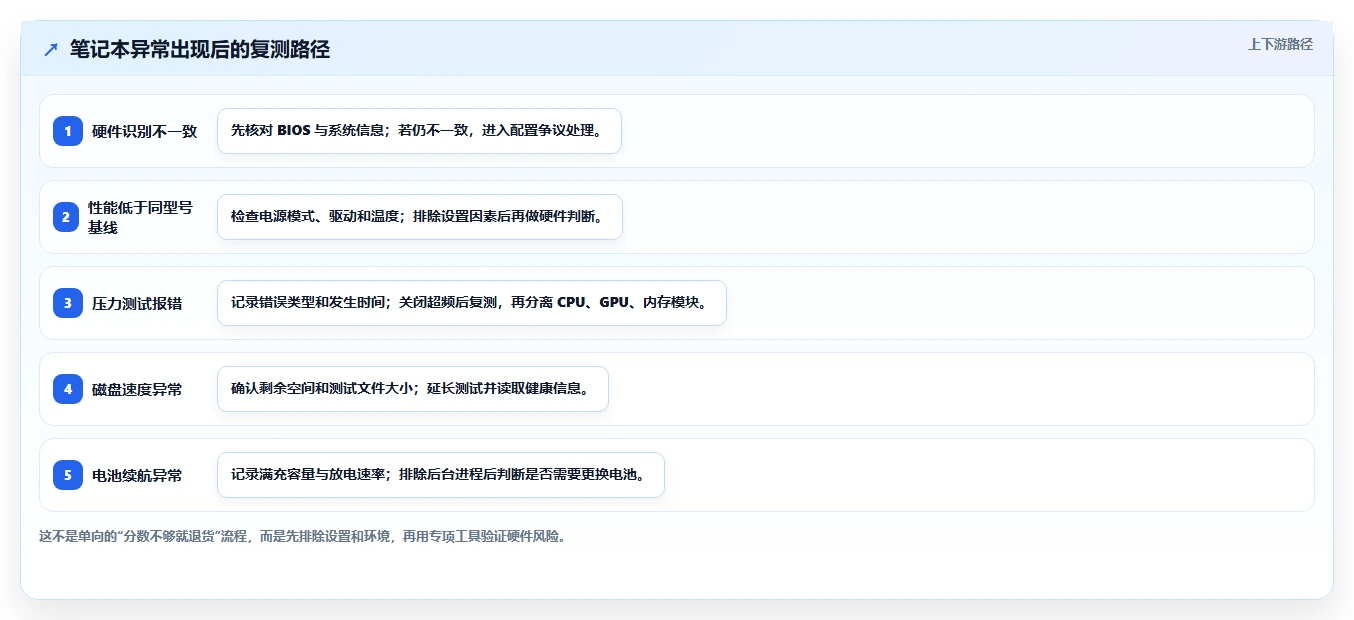The height and width of the screenshot is (620, 1354).
Task: Click the 上下游路径 label
Action: [x=1280, y=44]
